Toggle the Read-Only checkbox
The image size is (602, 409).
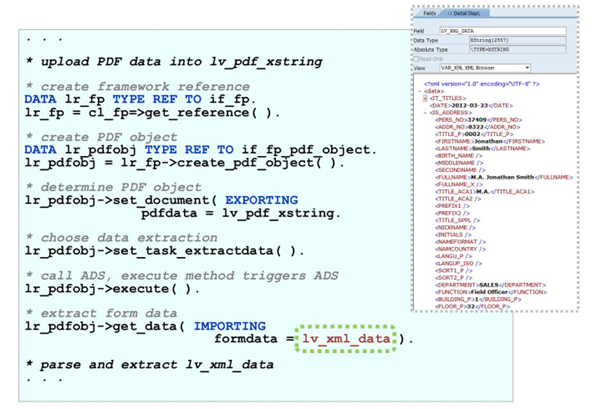tap(416, 59)
